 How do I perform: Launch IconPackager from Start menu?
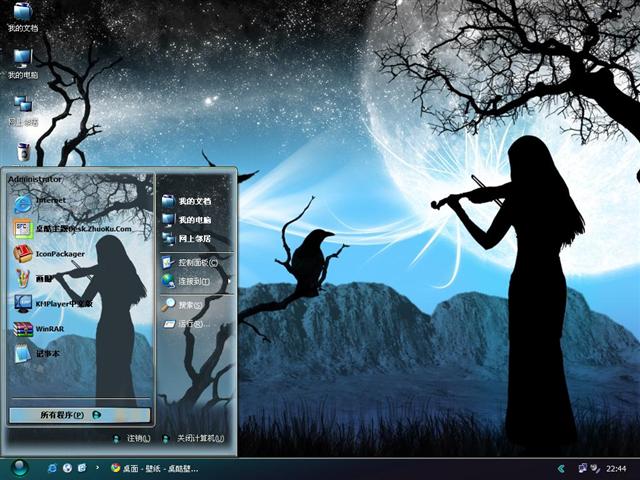pyautogui.click(x=49, y=254)
